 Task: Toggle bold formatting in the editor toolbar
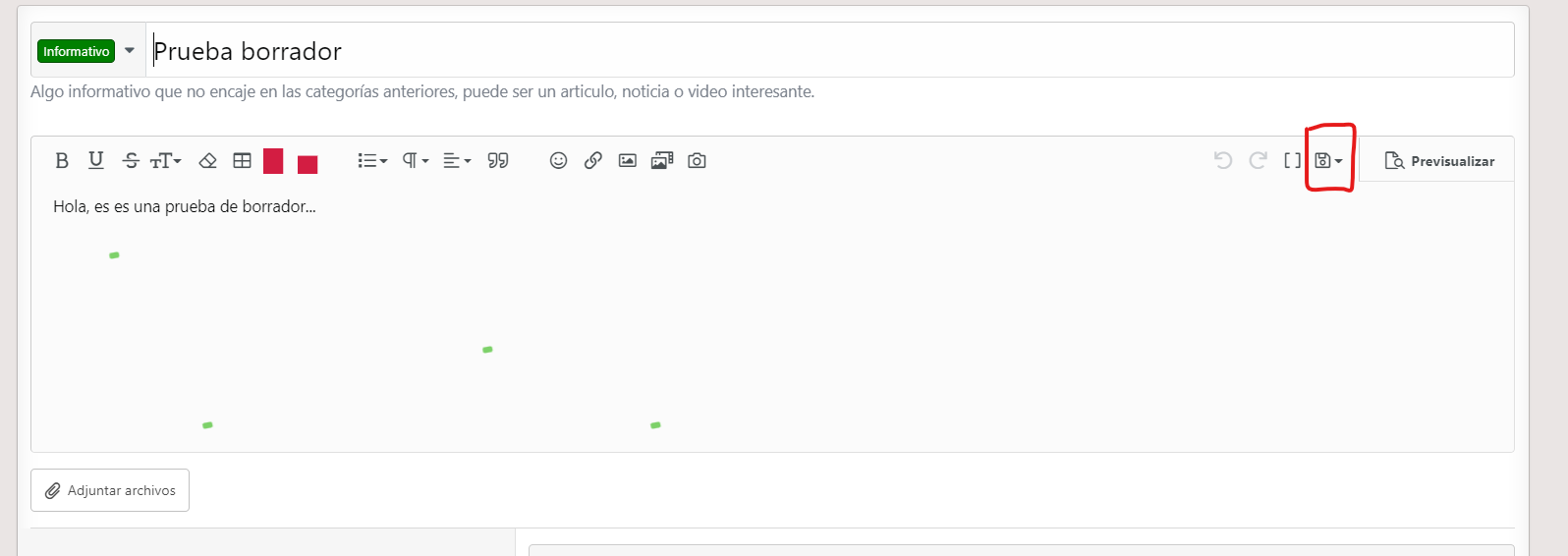point(62,161)
